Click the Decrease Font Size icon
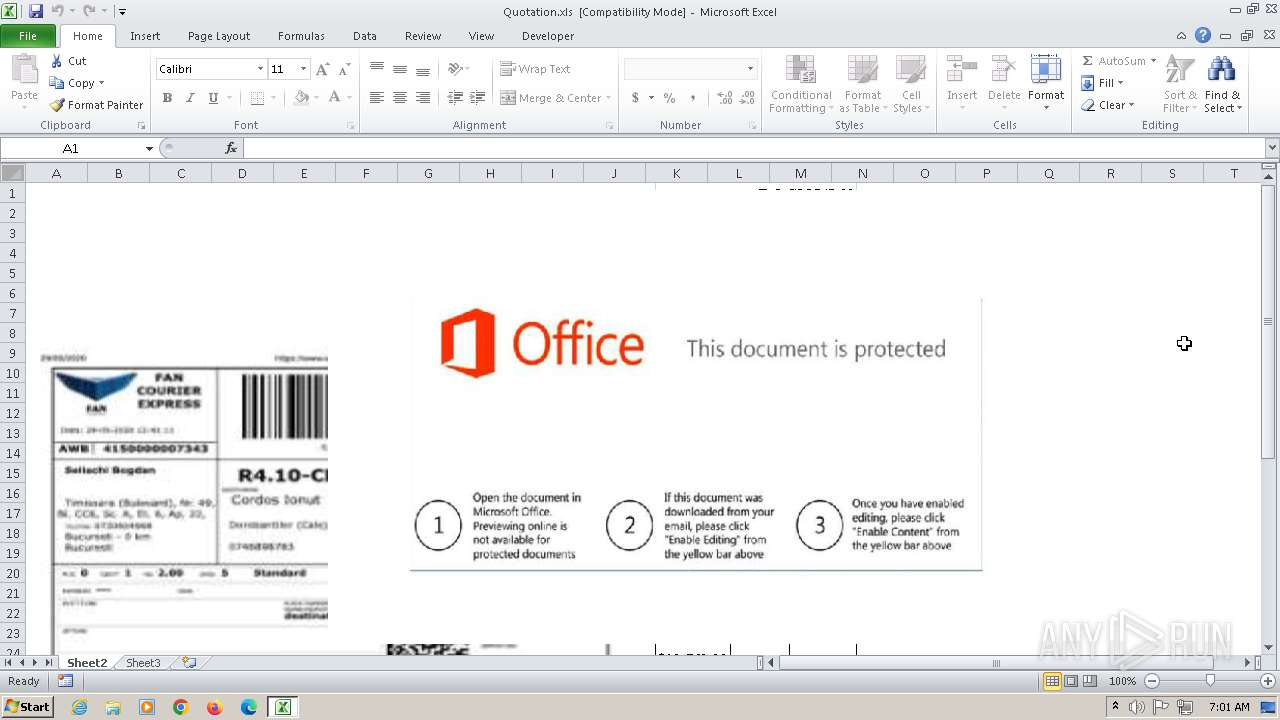 coord(345,69)
